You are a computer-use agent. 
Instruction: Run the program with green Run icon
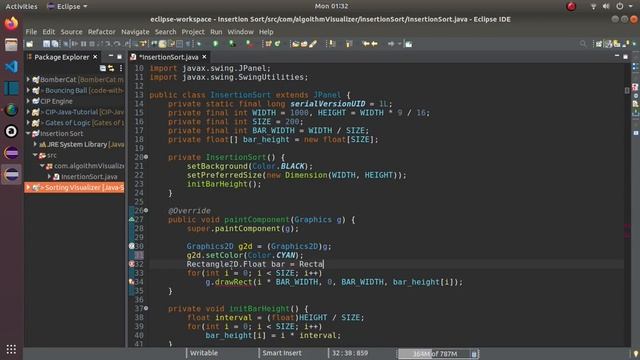216,44
